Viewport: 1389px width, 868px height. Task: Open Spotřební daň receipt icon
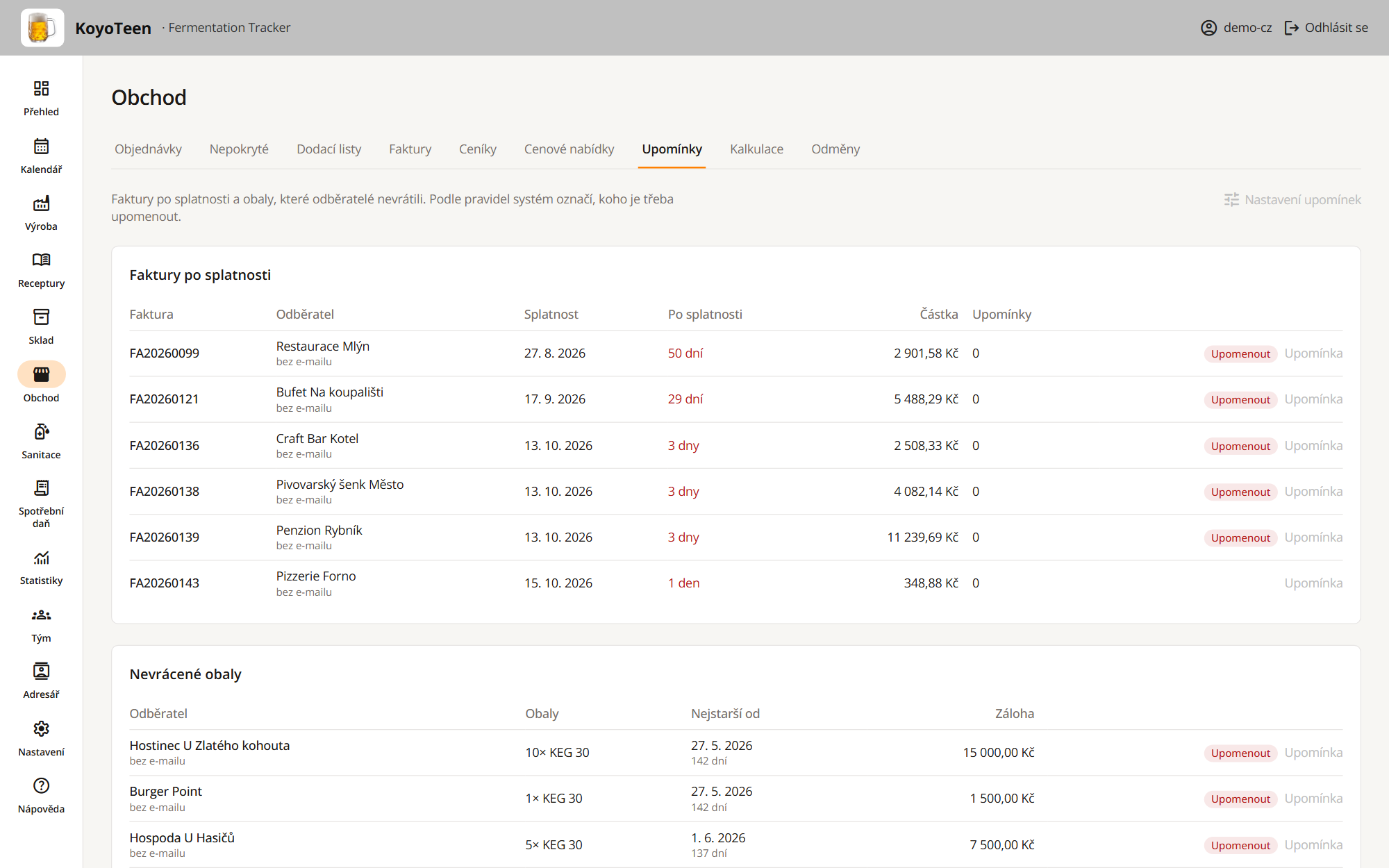41,487
